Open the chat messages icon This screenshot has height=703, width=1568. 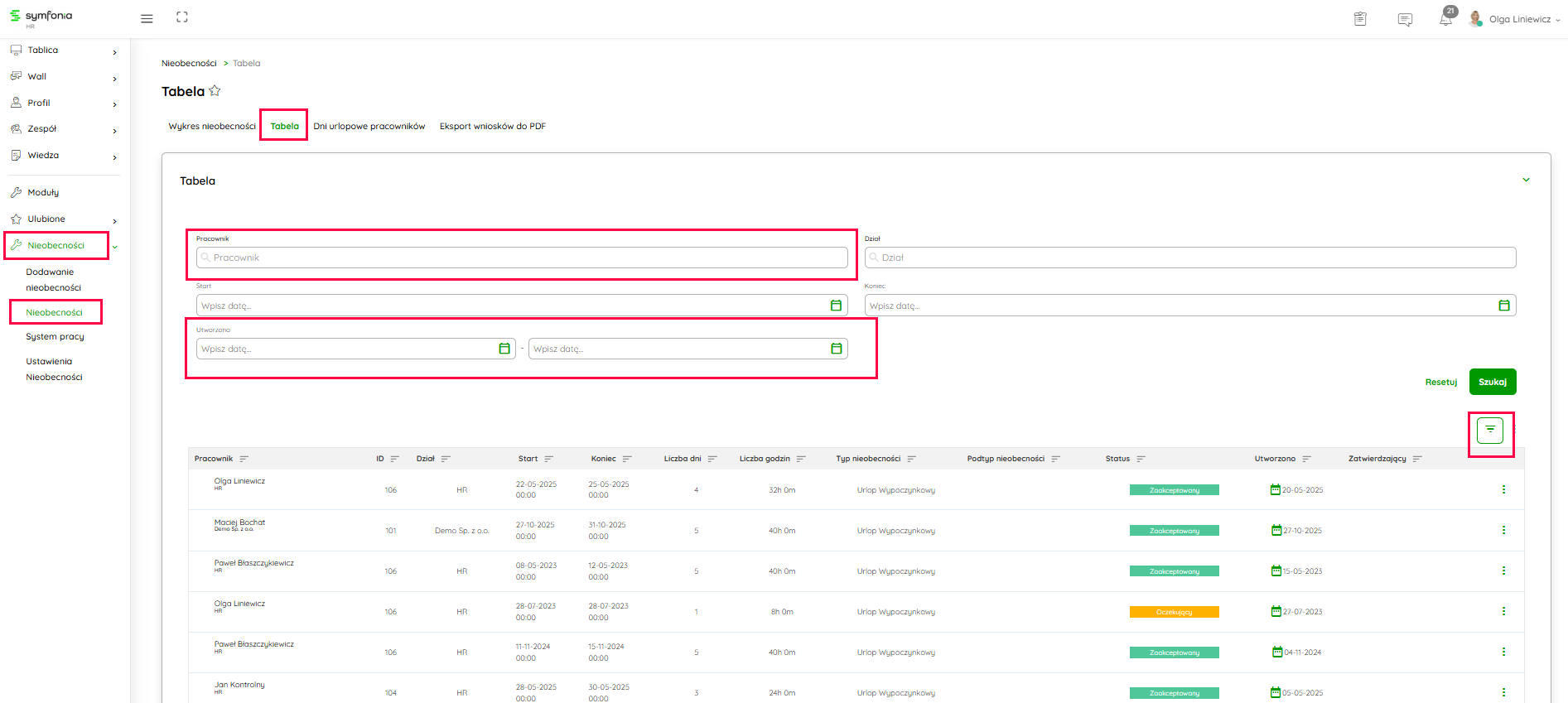point(1405,19)
